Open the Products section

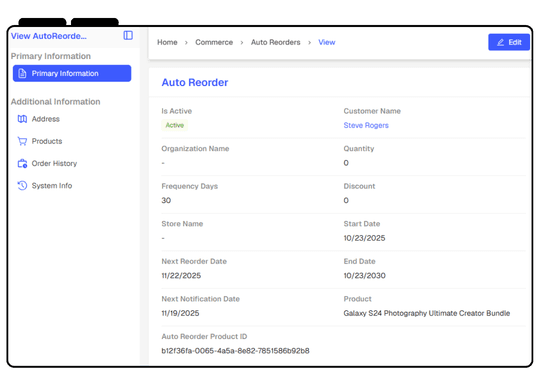pyautogui.click(x=47, y=141)
